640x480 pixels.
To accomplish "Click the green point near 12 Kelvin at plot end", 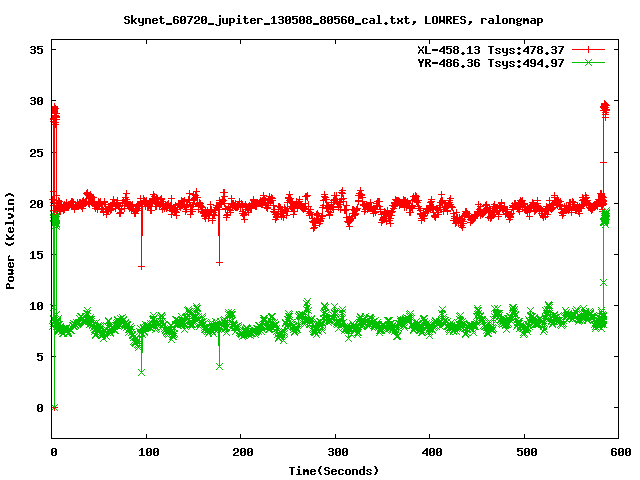I will click(x=603, y=283).
